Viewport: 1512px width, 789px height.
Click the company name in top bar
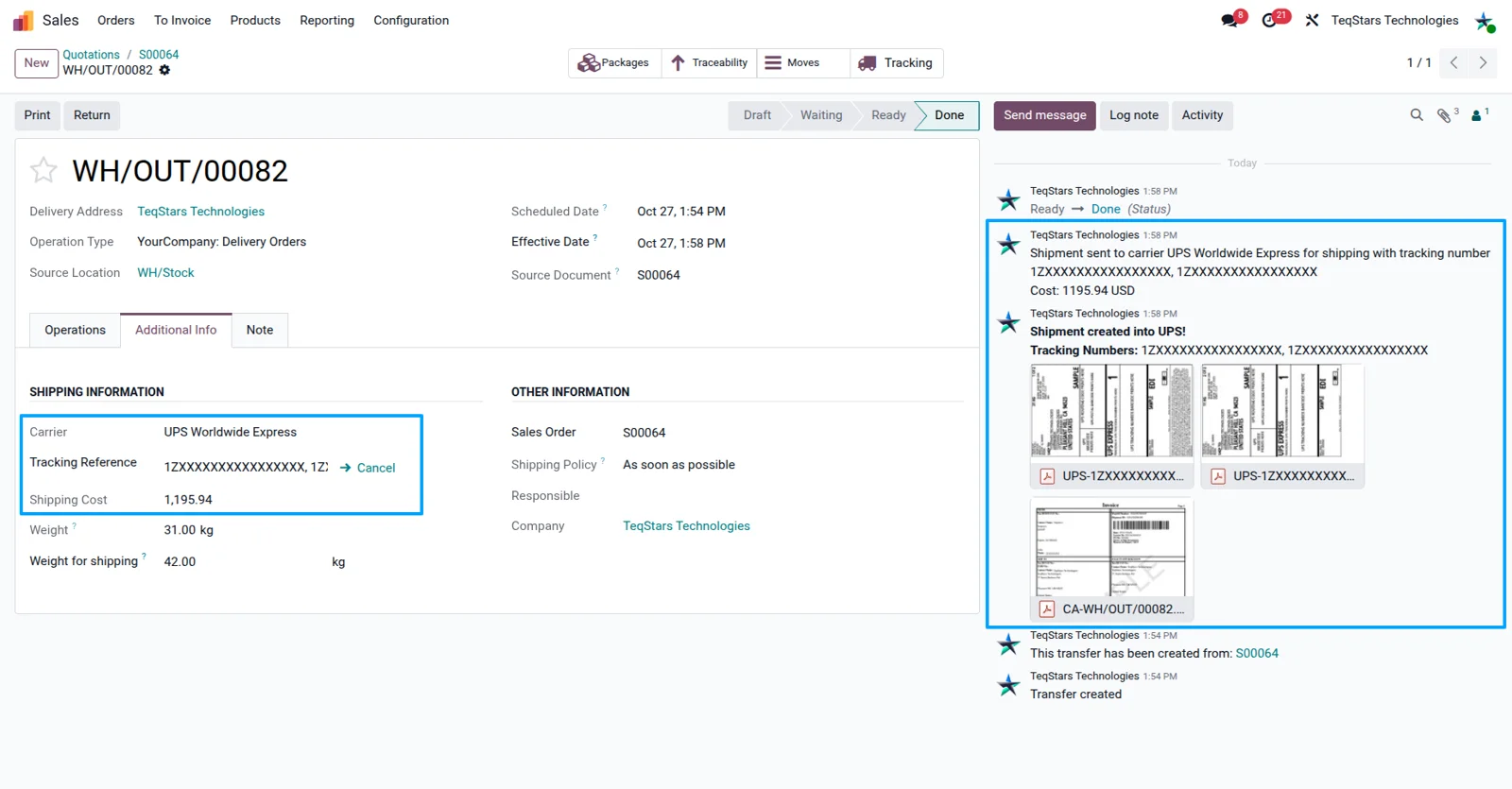pyautogui.click(x=1395, y=21)
